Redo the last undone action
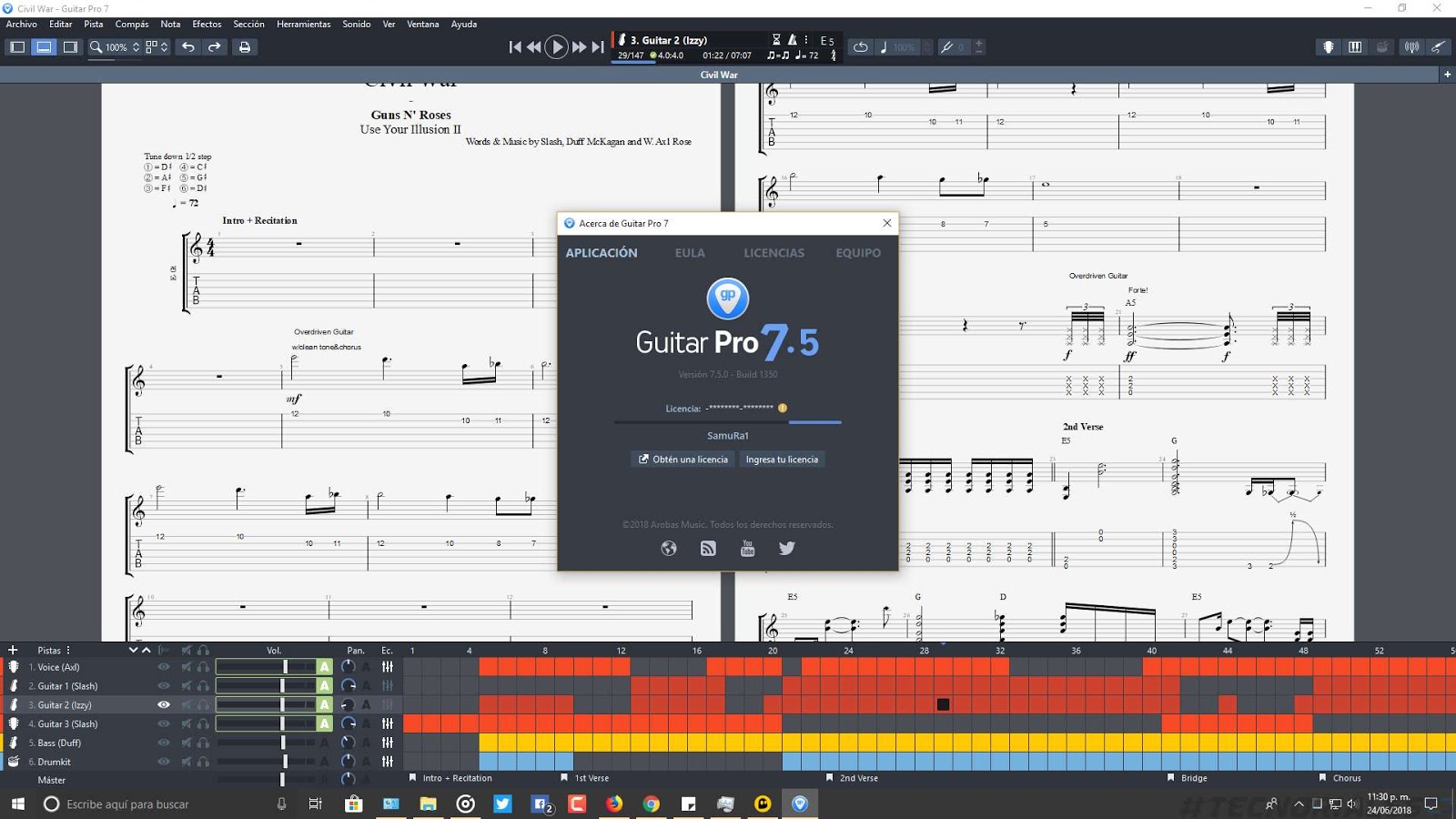This screenshot has width=1456, height=819. pyautogui.click(x=215, y=47)
